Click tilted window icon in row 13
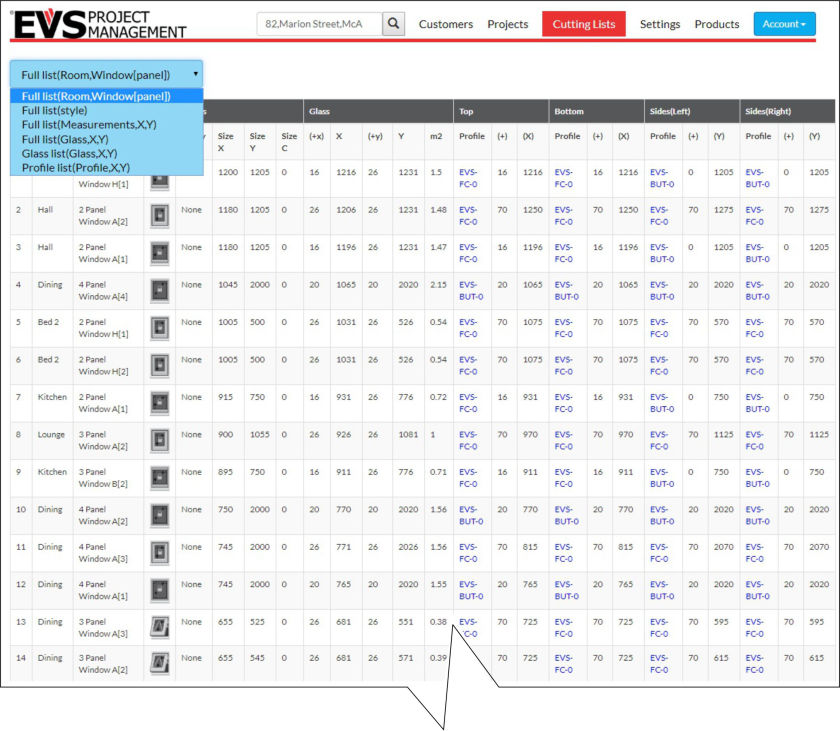The image size is (840, 731). (159, 627)
